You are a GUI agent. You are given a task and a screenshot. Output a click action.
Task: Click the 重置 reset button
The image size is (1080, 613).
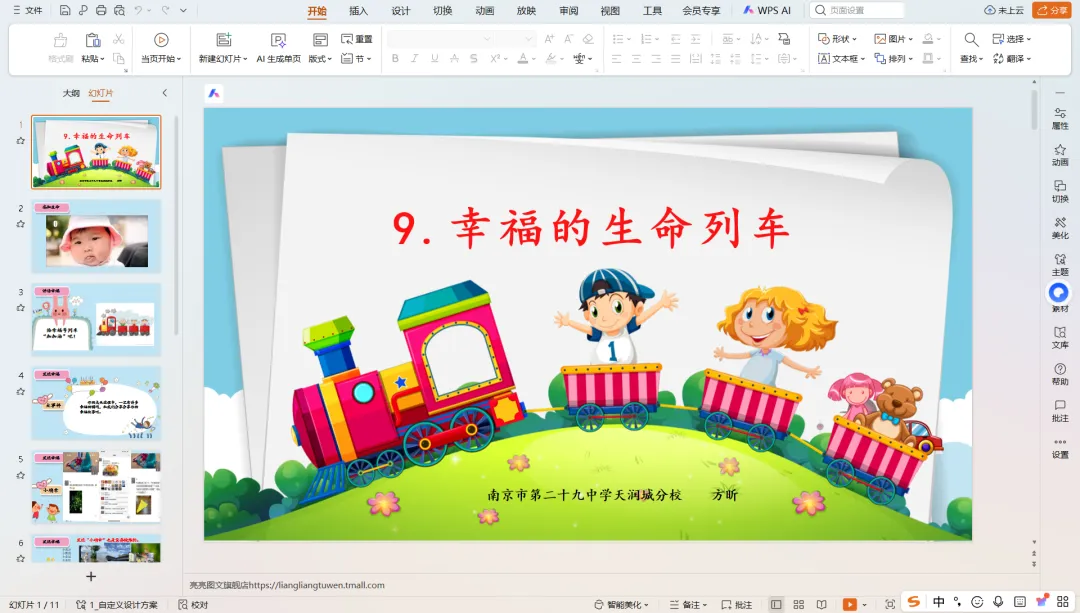357,39
